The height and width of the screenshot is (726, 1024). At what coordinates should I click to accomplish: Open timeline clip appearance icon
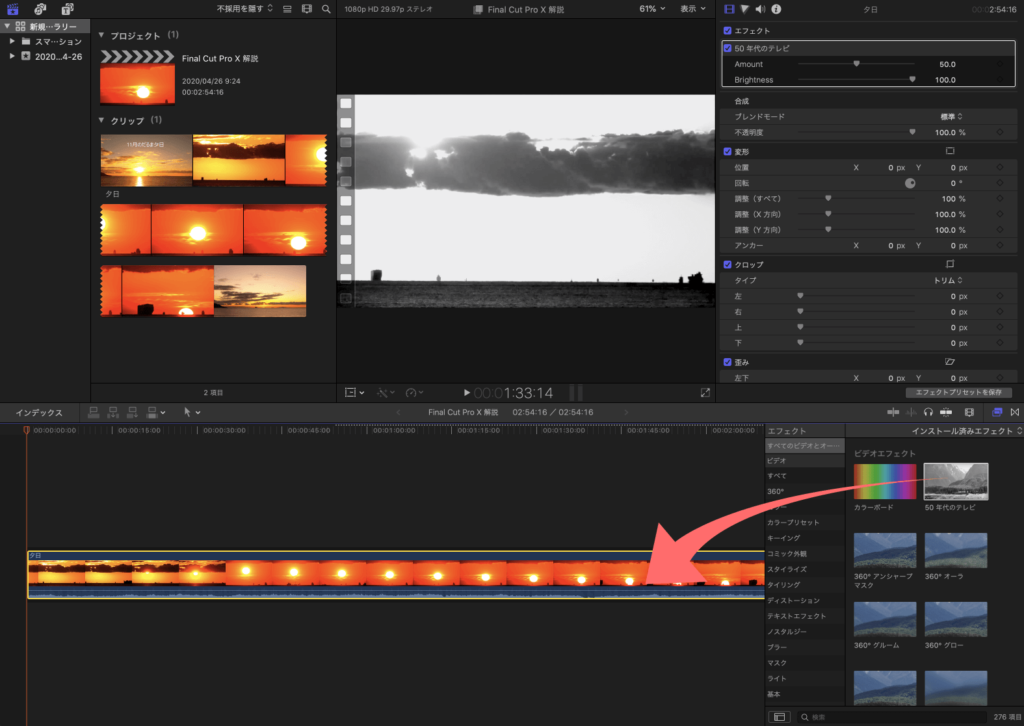coord(969,412)
